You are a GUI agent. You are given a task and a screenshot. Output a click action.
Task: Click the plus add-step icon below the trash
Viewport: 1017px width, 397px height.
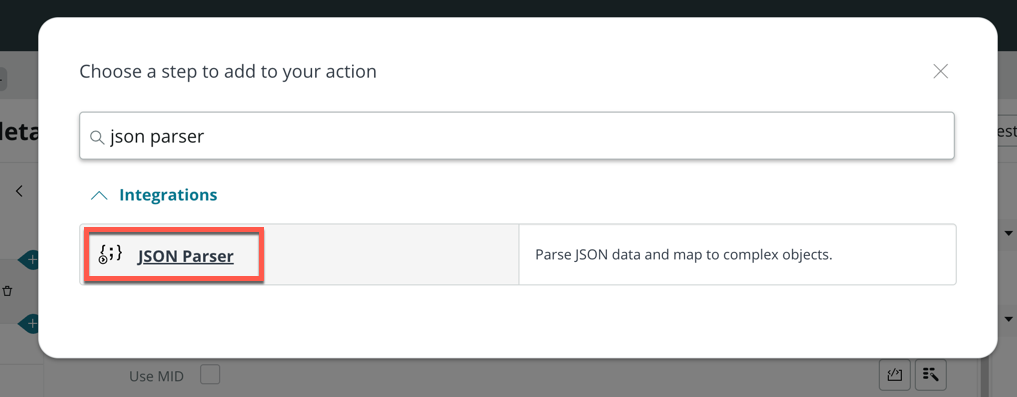(29, 322)
